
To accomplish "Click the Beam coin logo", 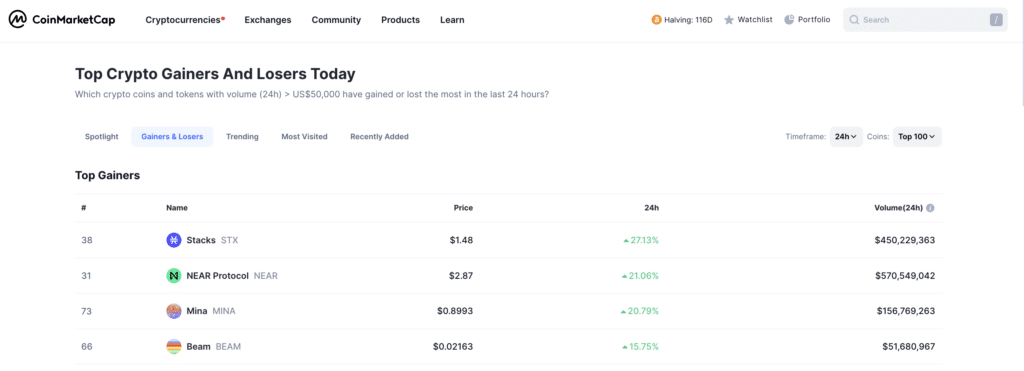I will (174, 346).
